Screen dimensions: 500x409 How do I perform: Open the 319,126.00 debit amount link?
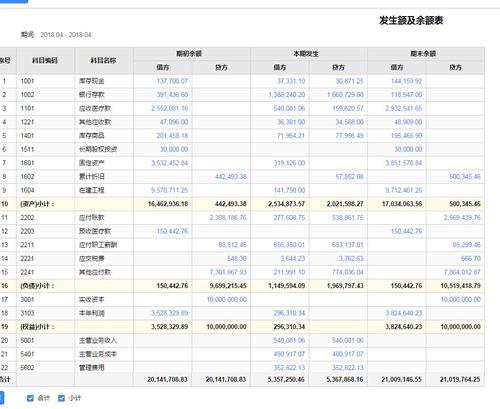point(289,163)
